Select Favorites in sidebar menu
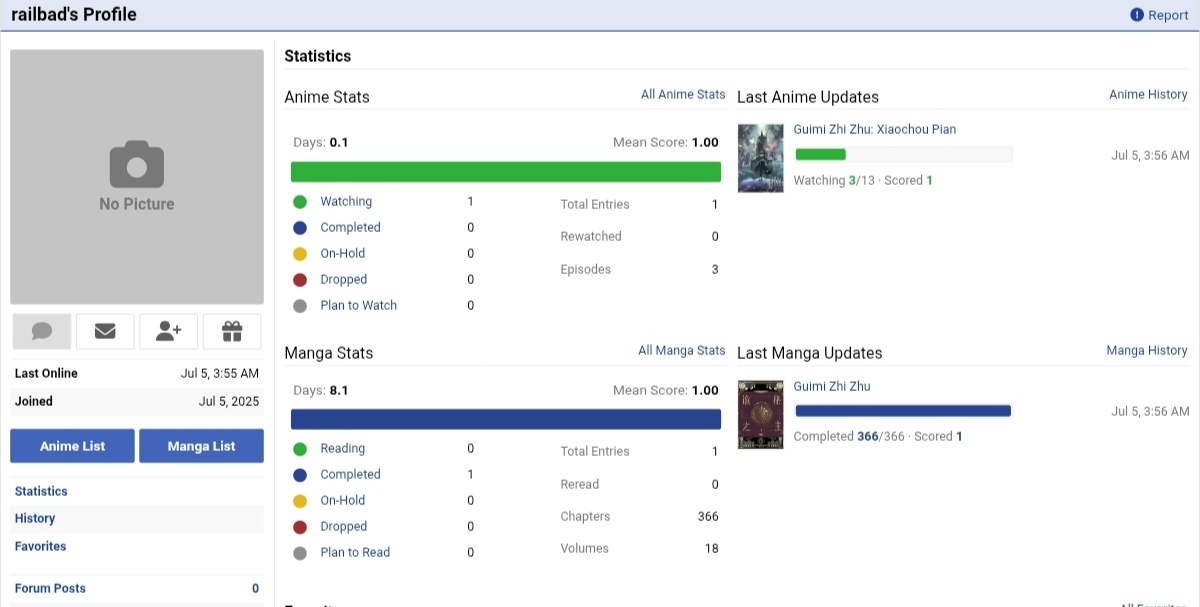 coord(41,546)
